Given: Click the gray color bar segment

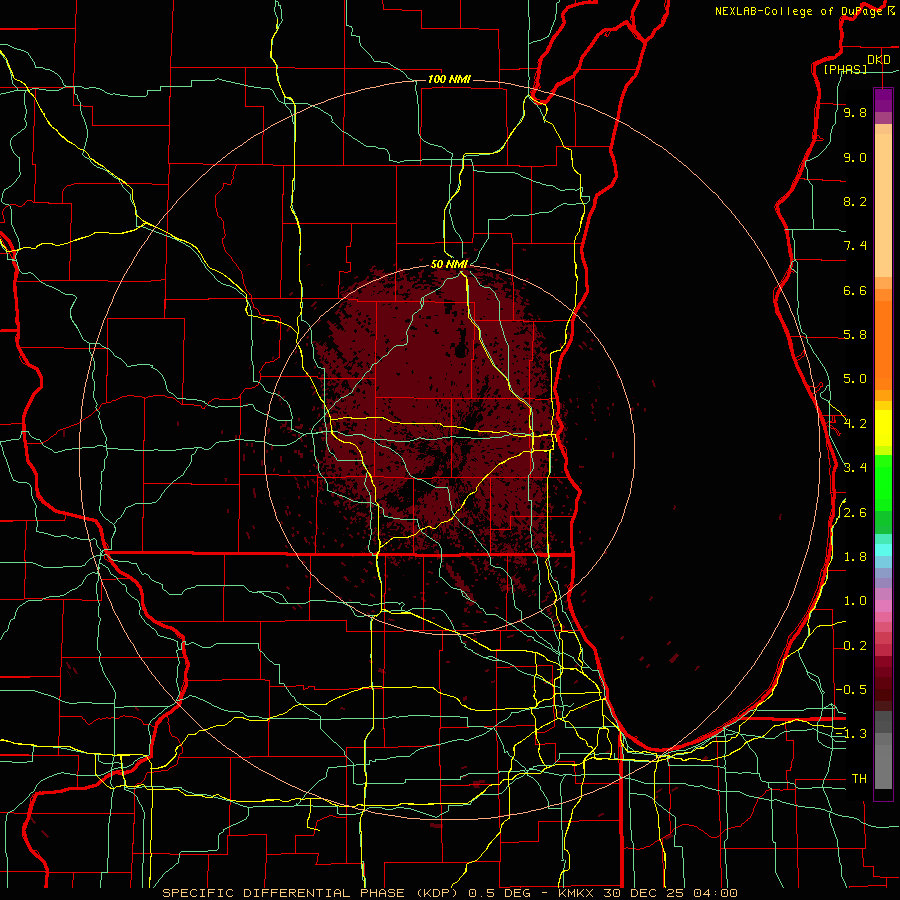Looking at the screenshot, I should 883,761.
